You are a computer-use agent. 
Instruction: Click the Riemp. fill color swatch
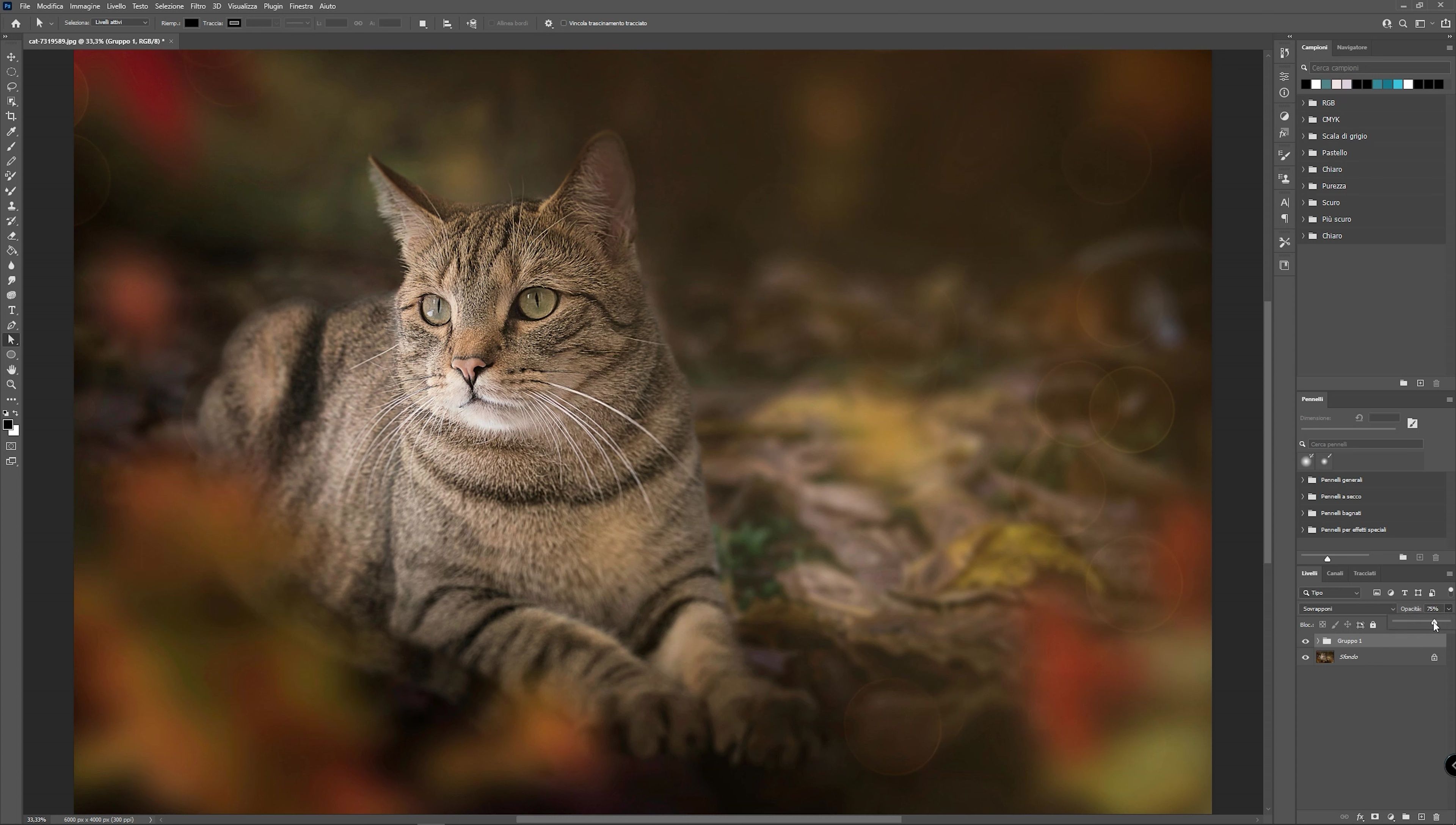(x=191, y=23)
